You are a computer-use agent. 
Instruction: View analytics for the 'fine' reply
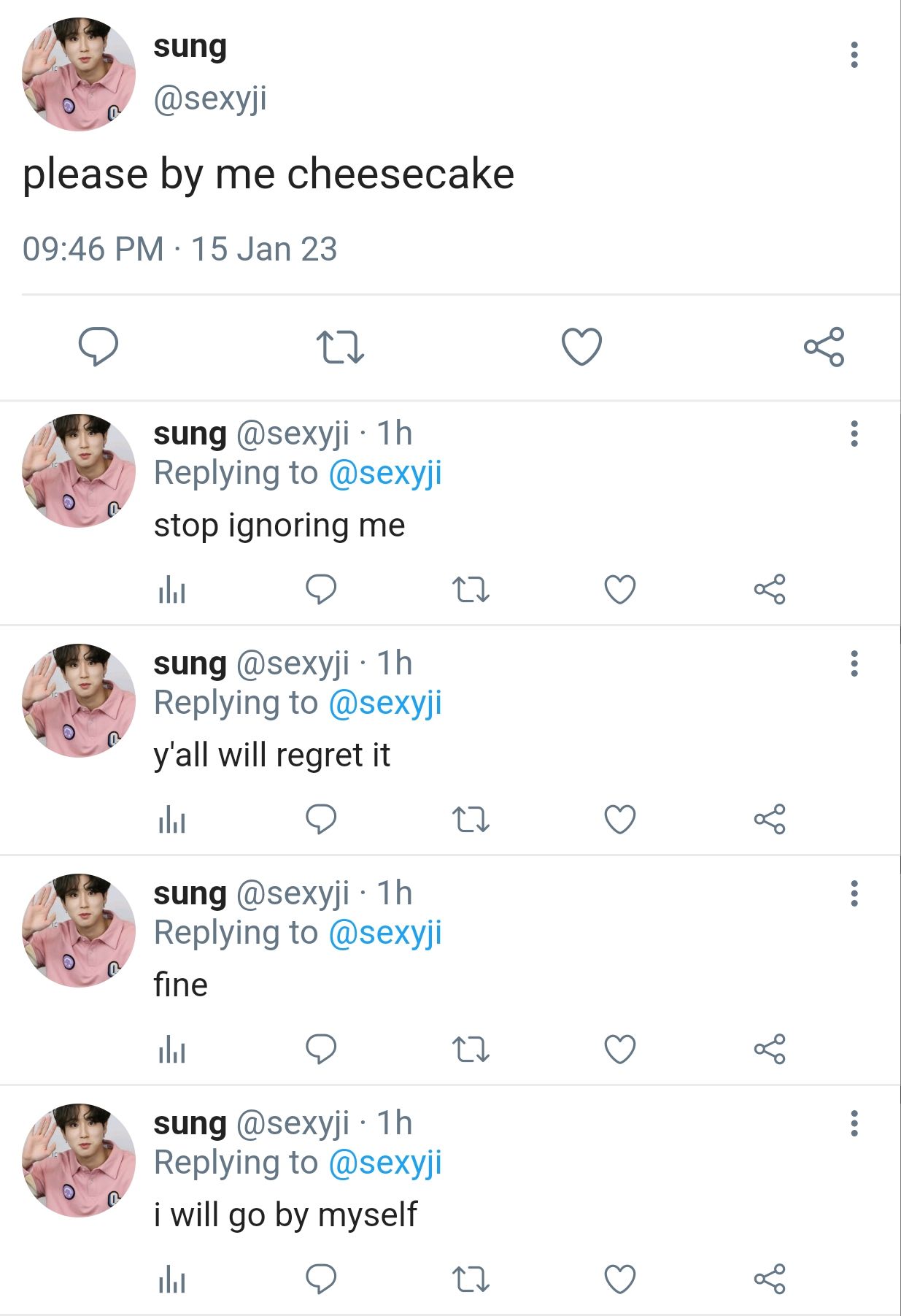tap(172, 1050)
